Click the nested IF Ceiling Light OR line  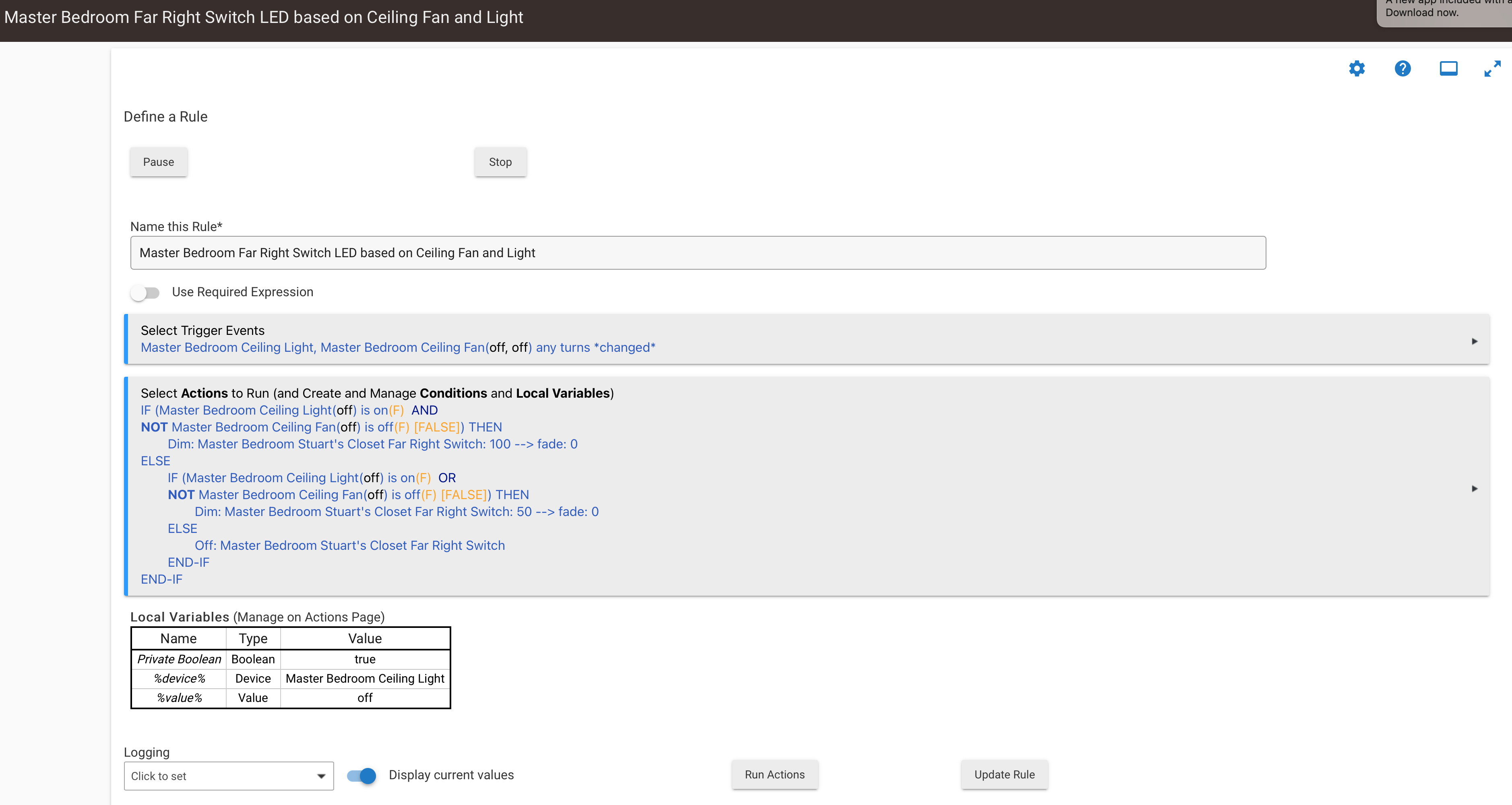coord(312,478)
